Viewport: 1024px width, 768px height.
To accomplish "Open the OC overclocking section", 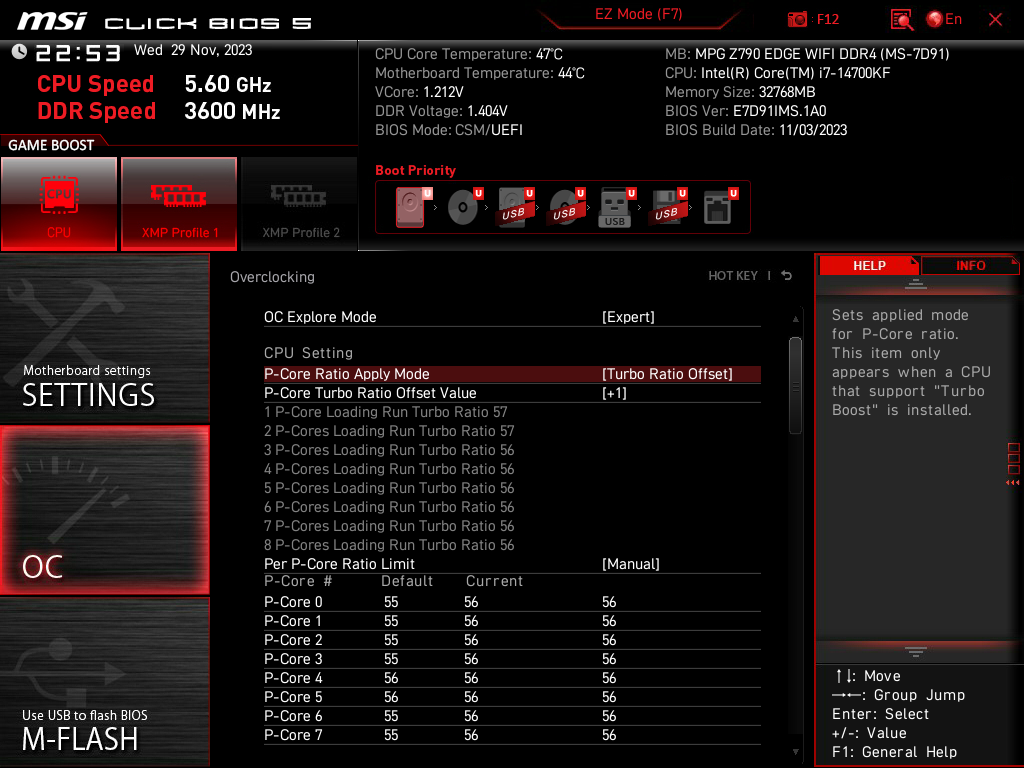I will pyautogui.click(x=104, y=511).
